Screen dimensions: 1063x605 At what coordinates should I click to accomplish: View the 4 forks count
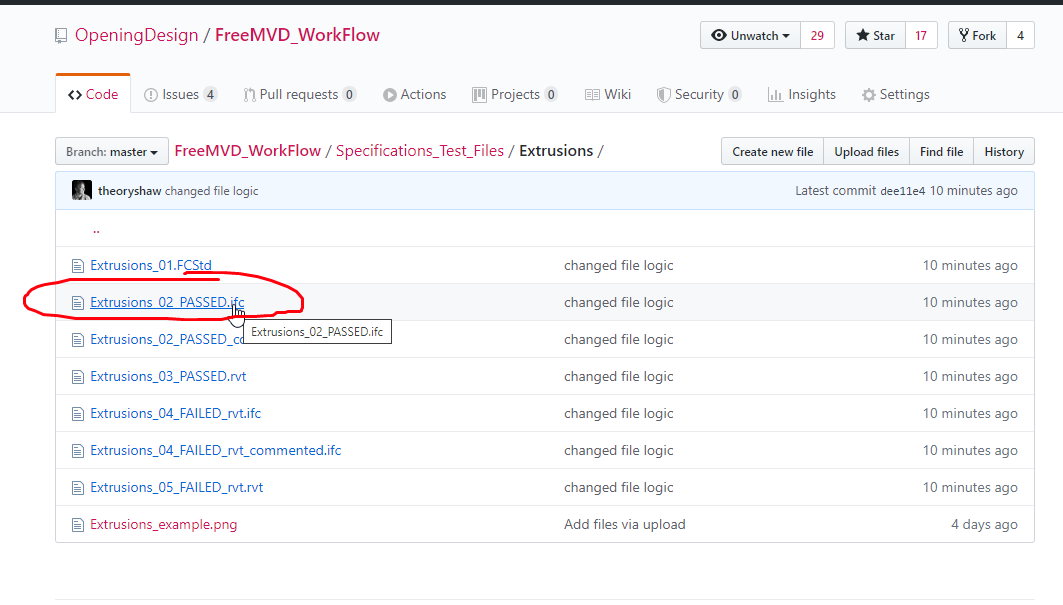click(1020, 35)
